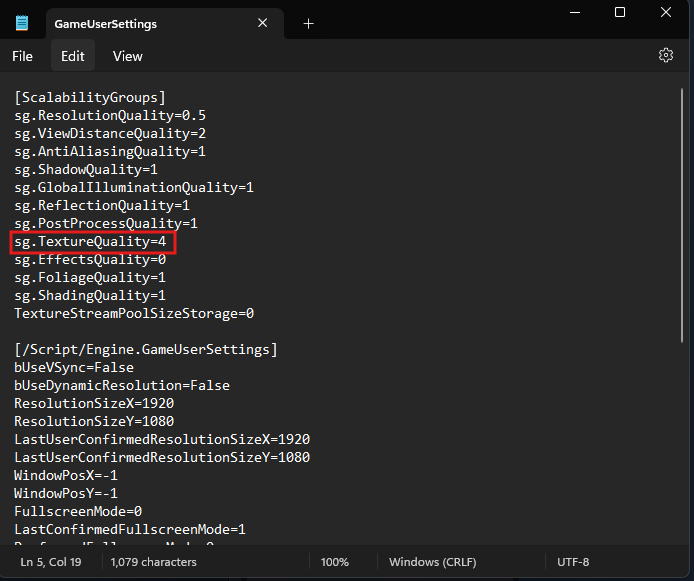Click the sg.ResolutionQuality=0.5 line
The width and height of the screenshot is (694, 581).
pyautogui.click(x=110, y=115)
